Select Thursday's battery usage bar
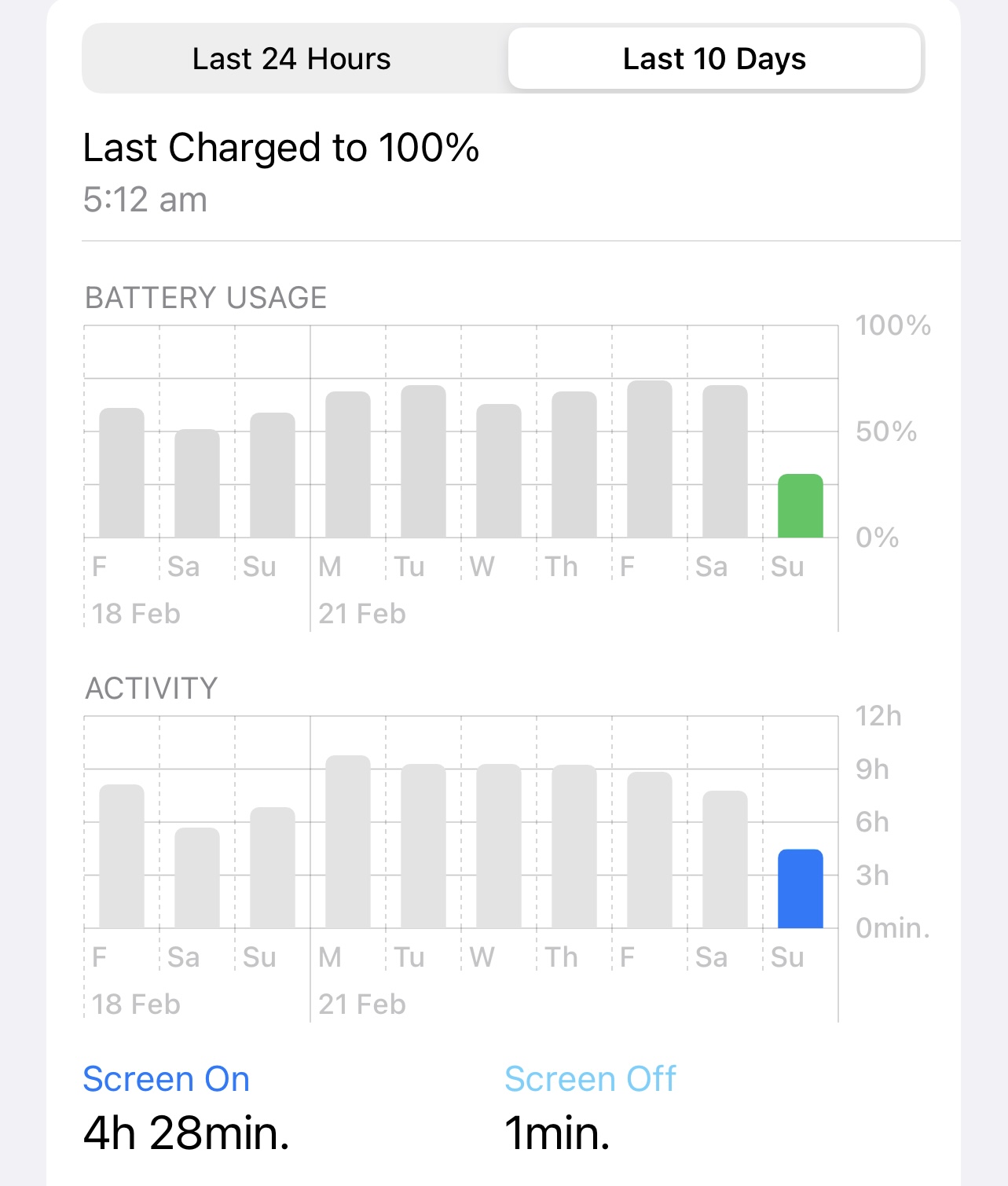The image size is (1008, 1186). (x=574, y=464)
